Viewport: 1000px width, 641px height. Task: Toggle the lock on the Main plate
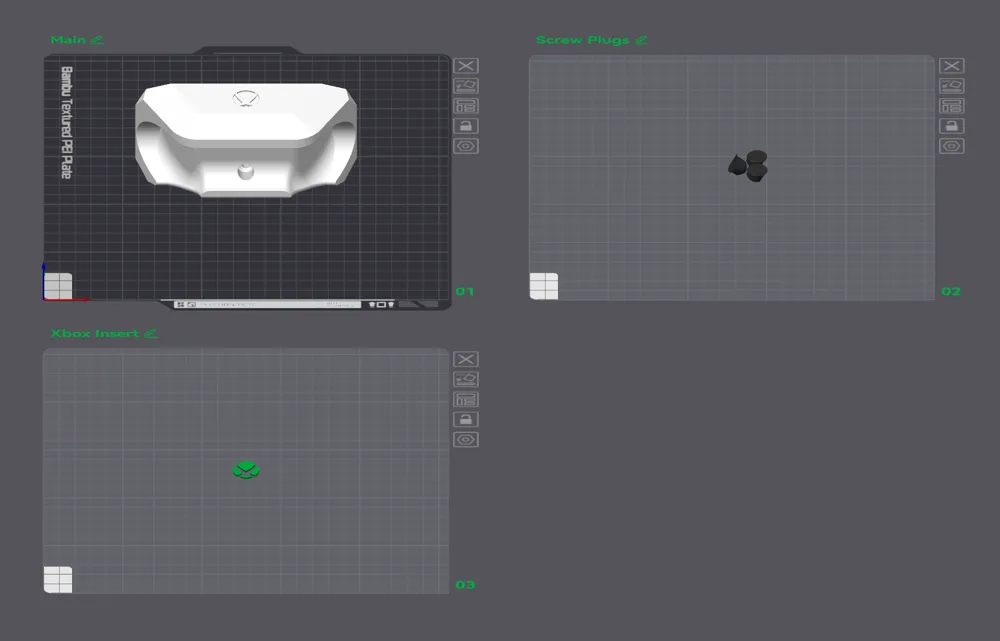tap(466, 125)
